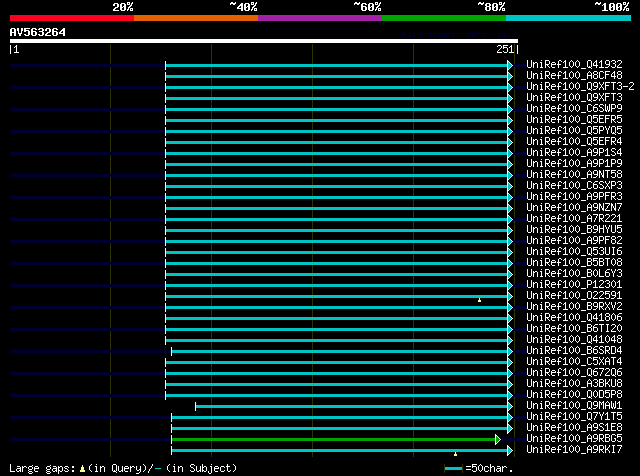The height and width of the screenshot is (476, 640).
Task: Click the cyan ~100% identity color segment
Action: pos(568,18)
